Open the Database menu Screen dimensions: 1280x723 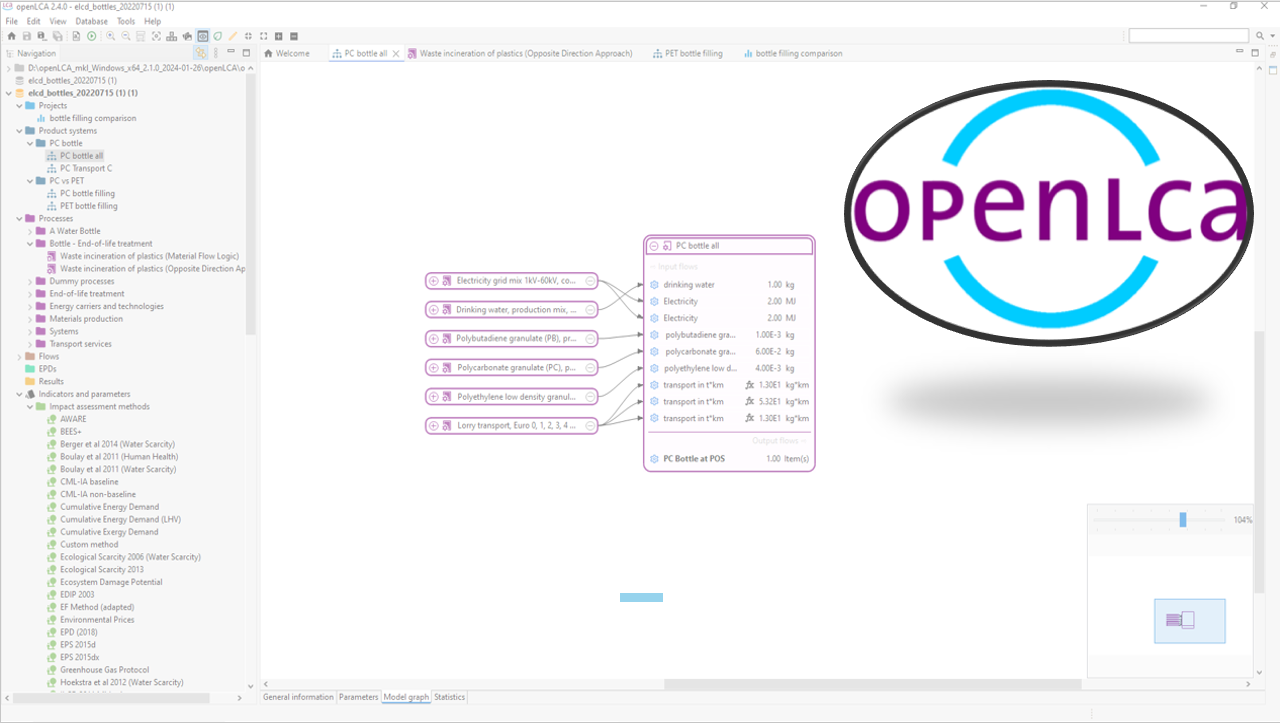pos(91,21)
